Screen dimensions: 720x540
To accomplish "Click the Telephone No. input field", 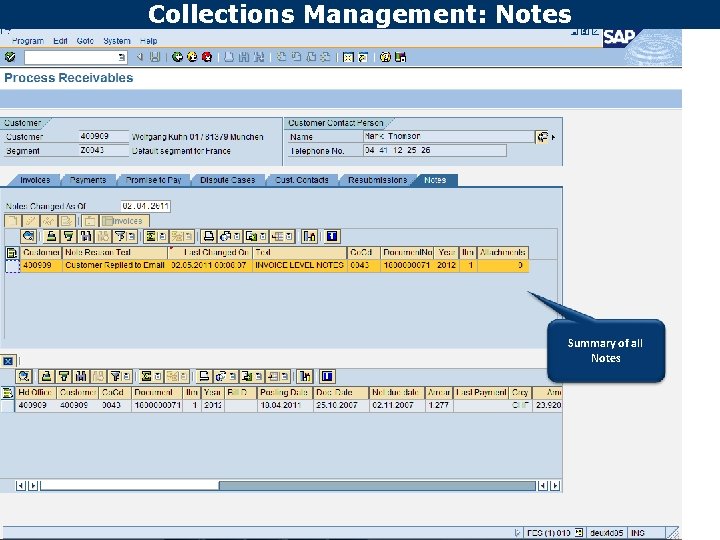I will (435, 151).
